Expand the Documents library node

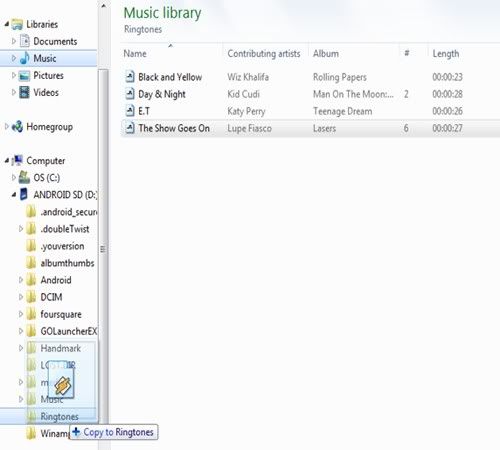pyautogui.click(x=14, y=41)
